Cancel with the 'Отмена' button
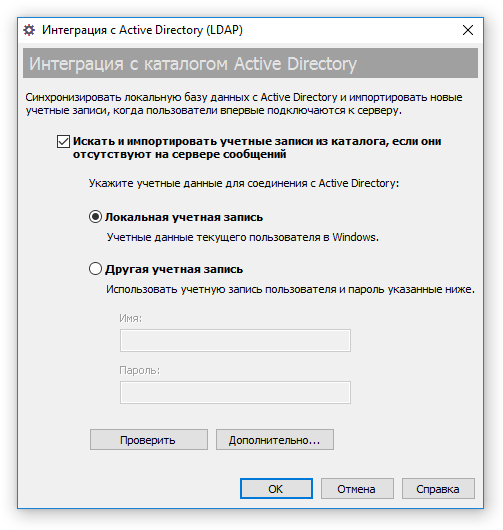Image resolution: width=503 pixels, height=530 pixels. pyautogui.click(x=357, y=488)
